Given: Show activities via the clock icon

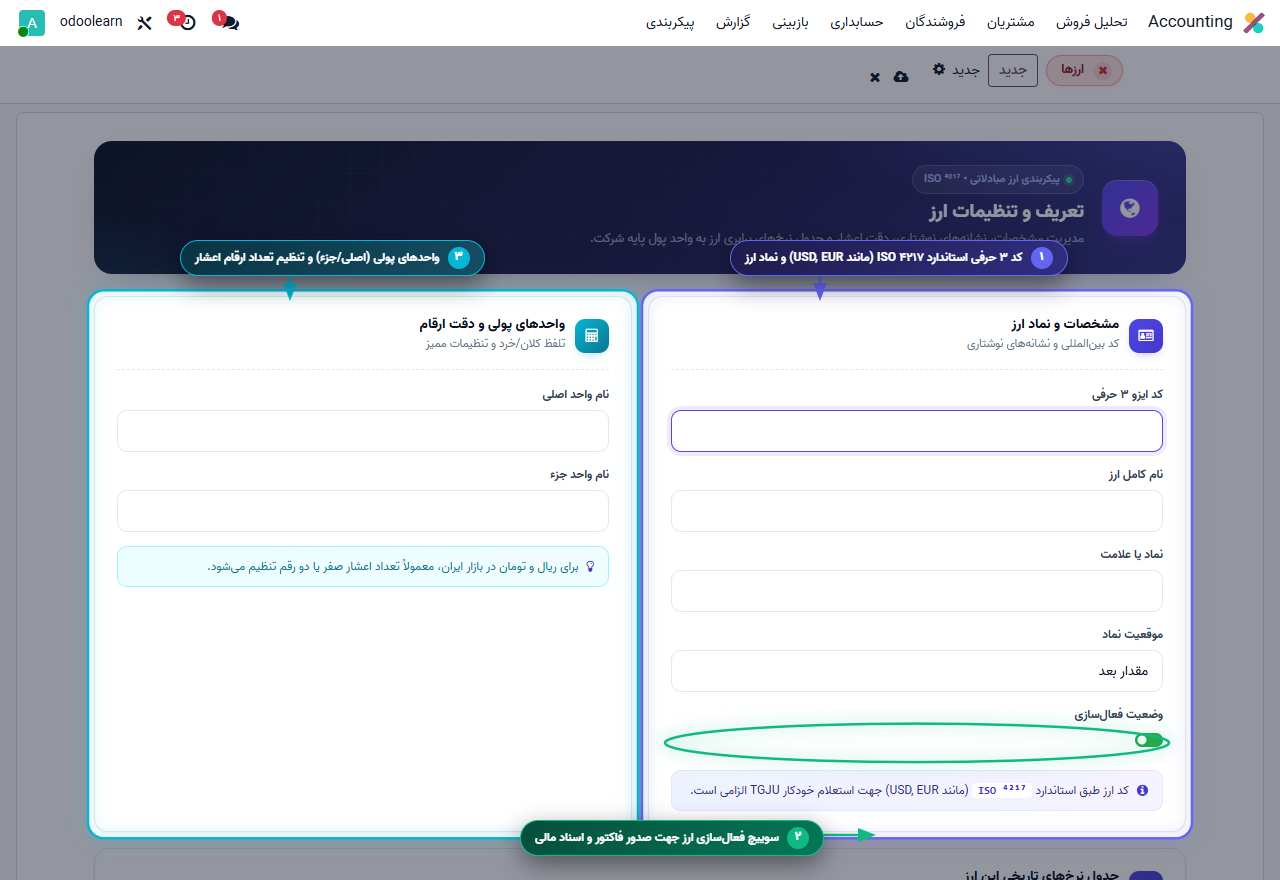Looking at the screenshot, I should 187,22.
